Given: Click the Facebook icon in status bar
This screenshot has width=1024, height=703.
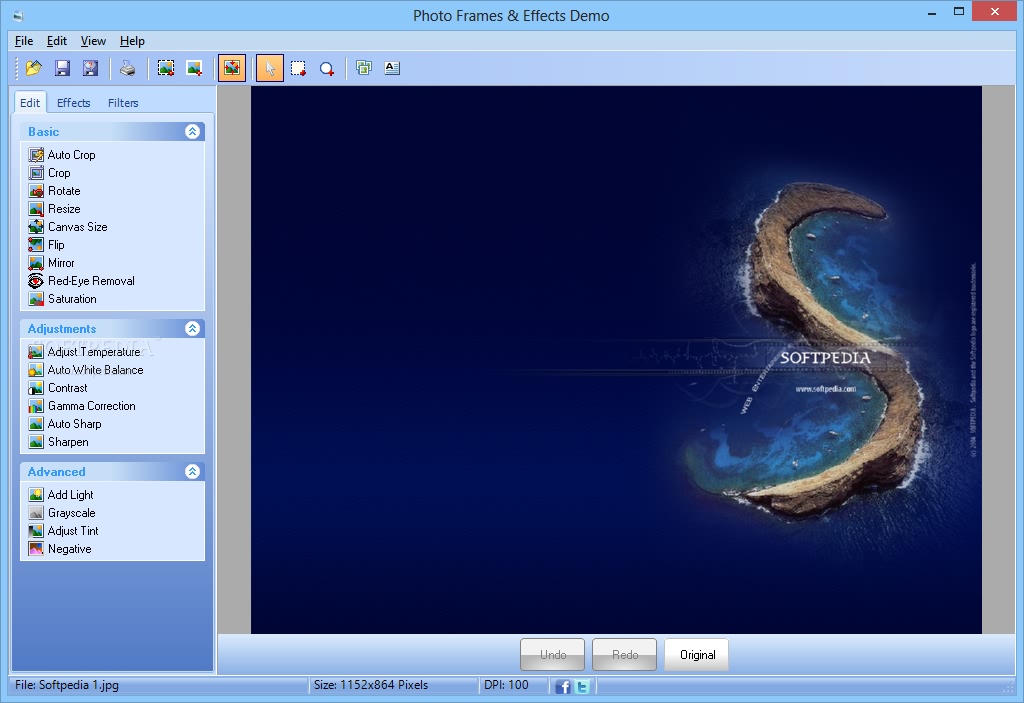Looking at the screenshot, I should 562,686.
